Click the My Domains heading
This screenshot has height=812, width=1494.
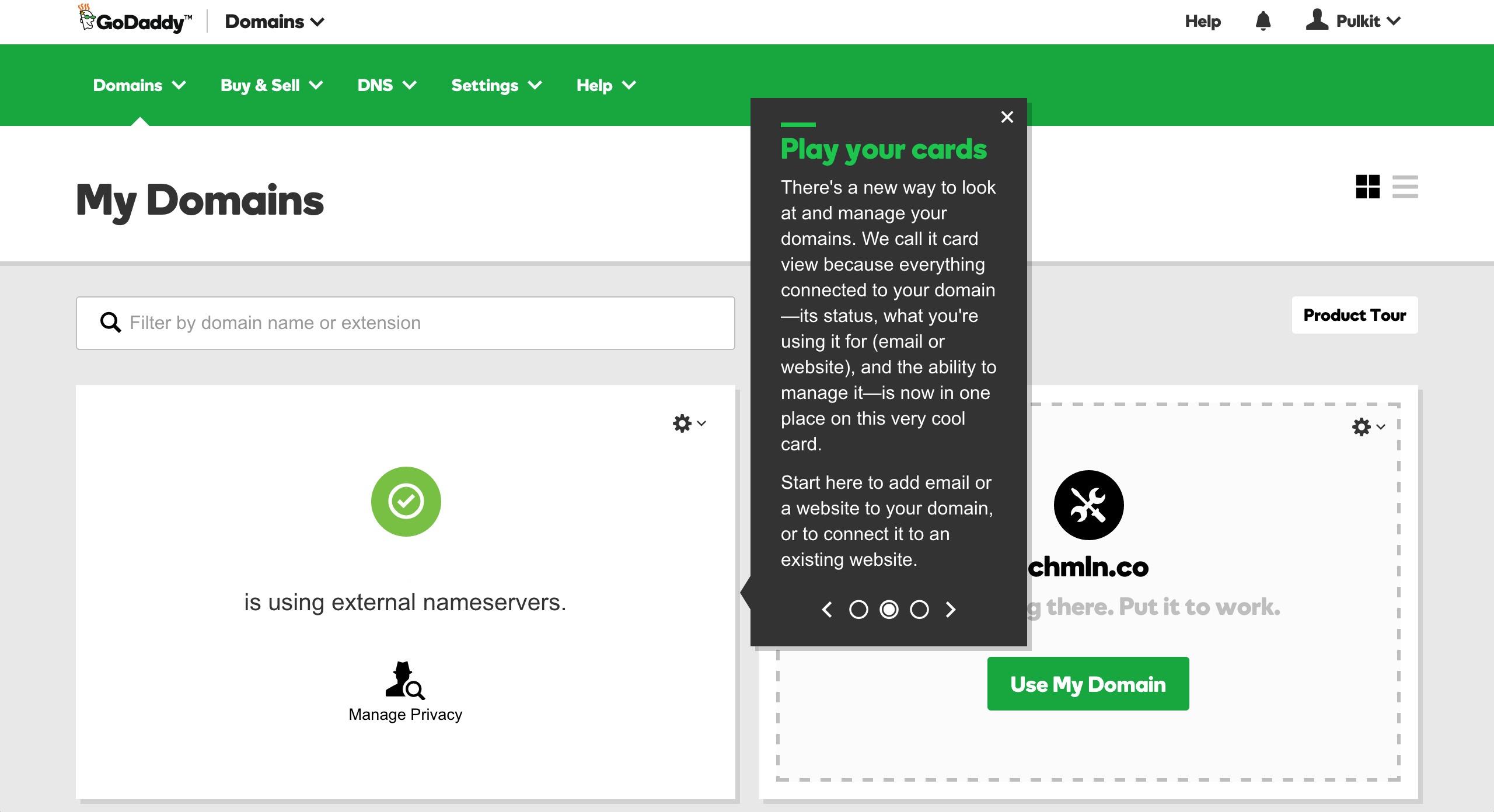tap(200, 201)
